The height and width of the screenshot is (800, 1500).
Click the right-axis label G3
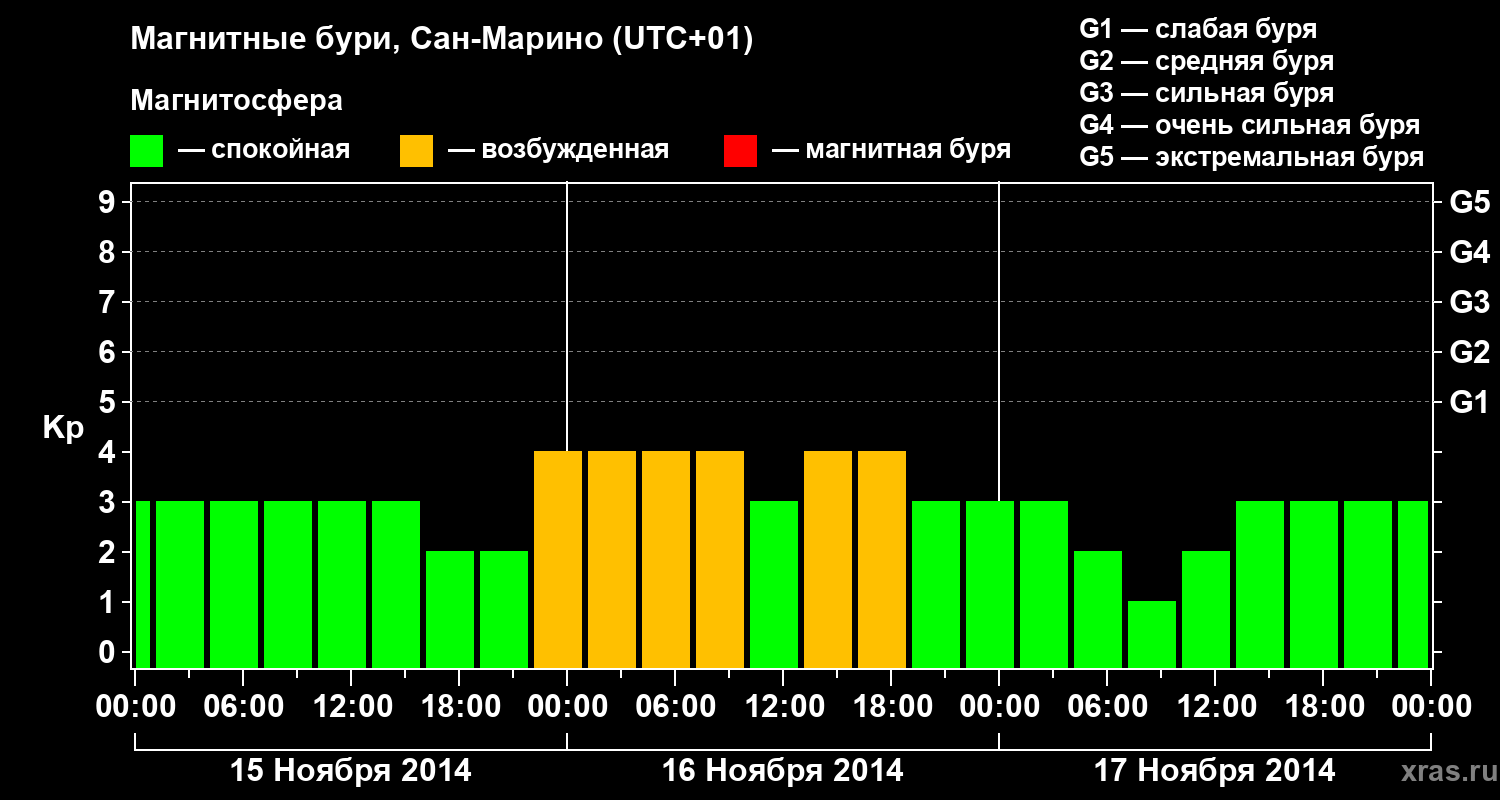coord(1469,302)
